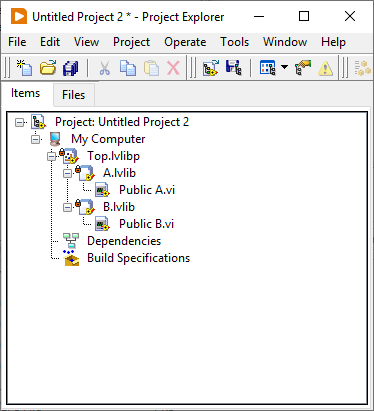
Task: Select the Dependencies tree item
Action: (124, 241)
